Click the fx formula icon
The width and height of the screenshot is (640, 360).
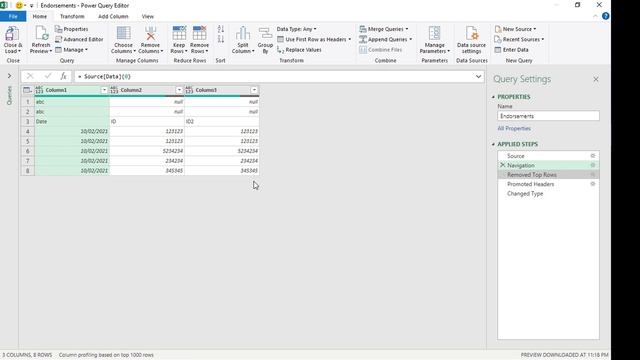pos(63,76)
